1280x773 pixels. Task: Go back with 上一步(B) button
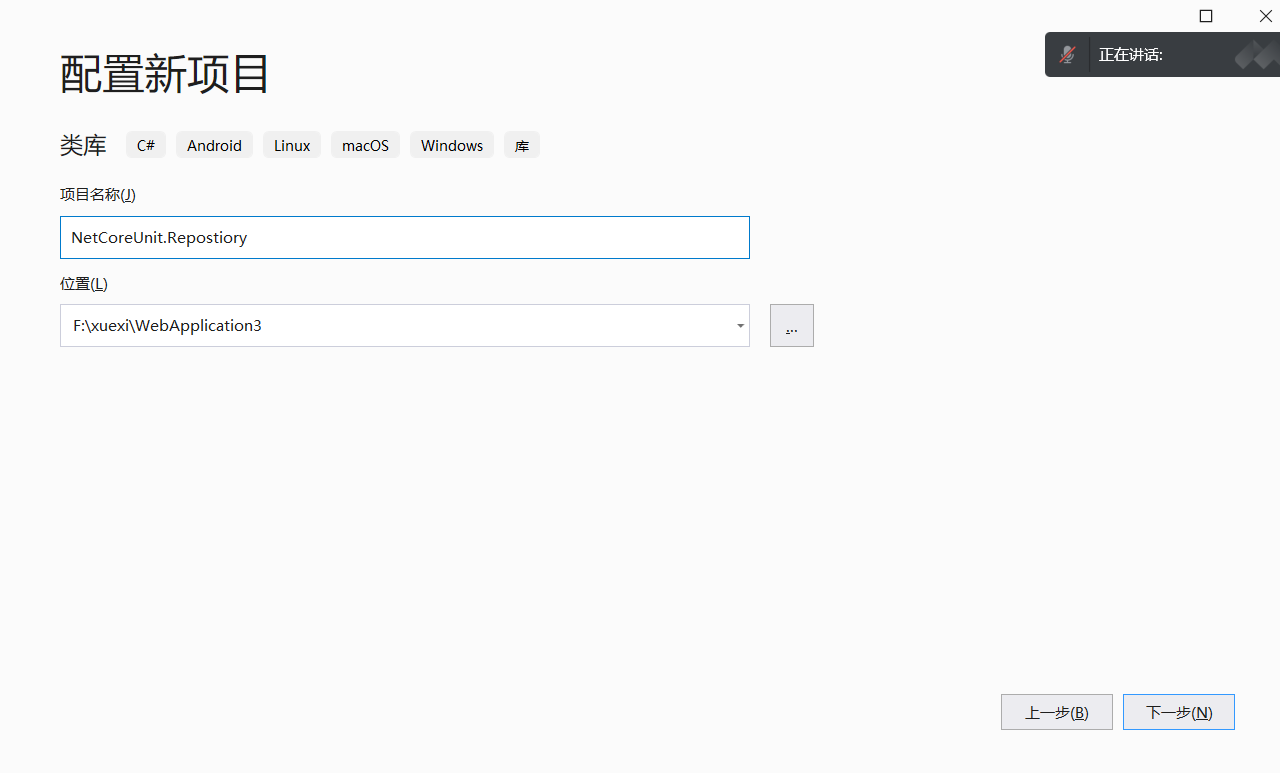[1057, 712]
